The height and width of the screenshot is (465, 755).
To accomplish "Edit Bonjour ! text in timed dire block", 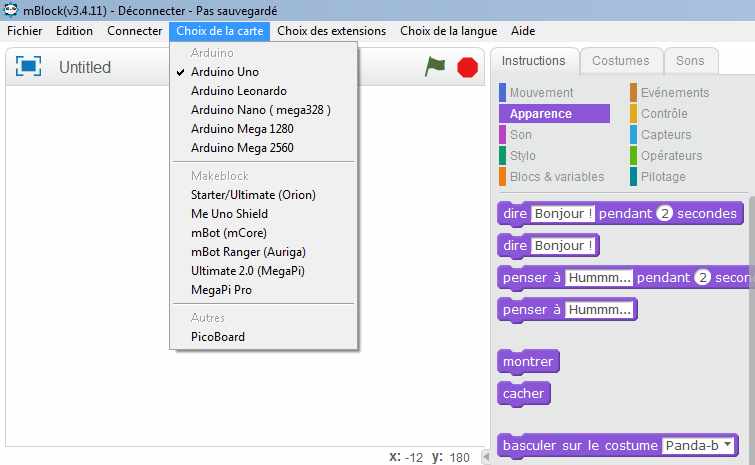I will (x=563, y=213).
